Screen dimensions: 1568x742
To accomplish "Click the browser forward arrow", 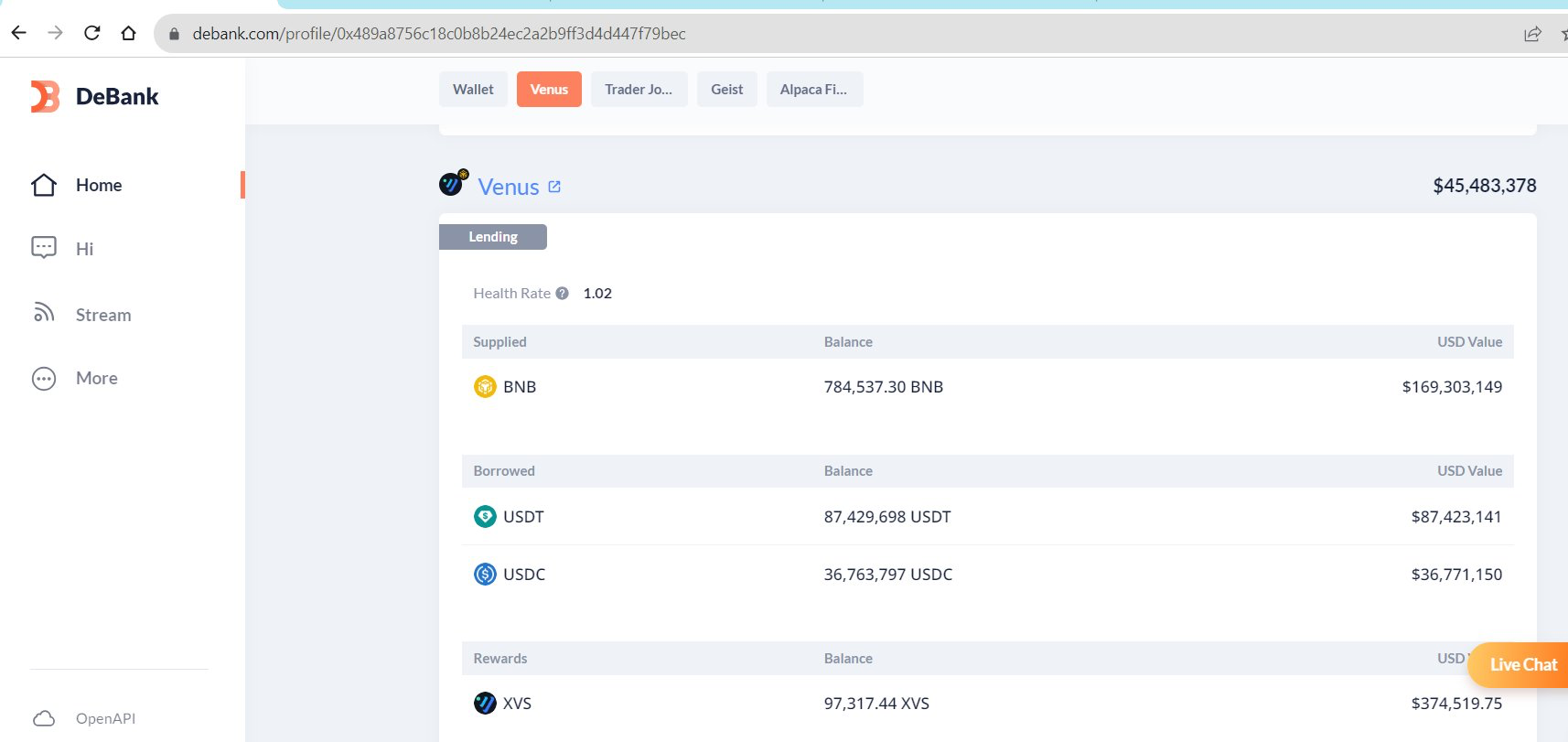I will point(55,33).
